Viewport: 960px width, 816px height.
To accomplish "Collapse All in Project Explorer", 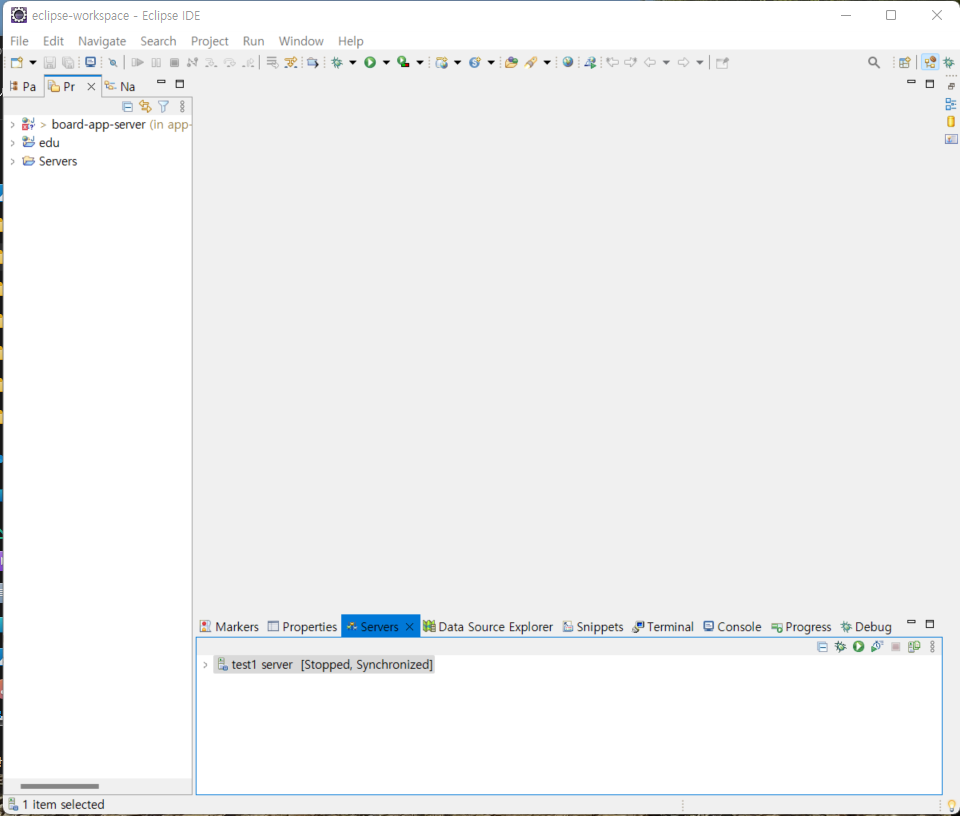I will 127,107.
